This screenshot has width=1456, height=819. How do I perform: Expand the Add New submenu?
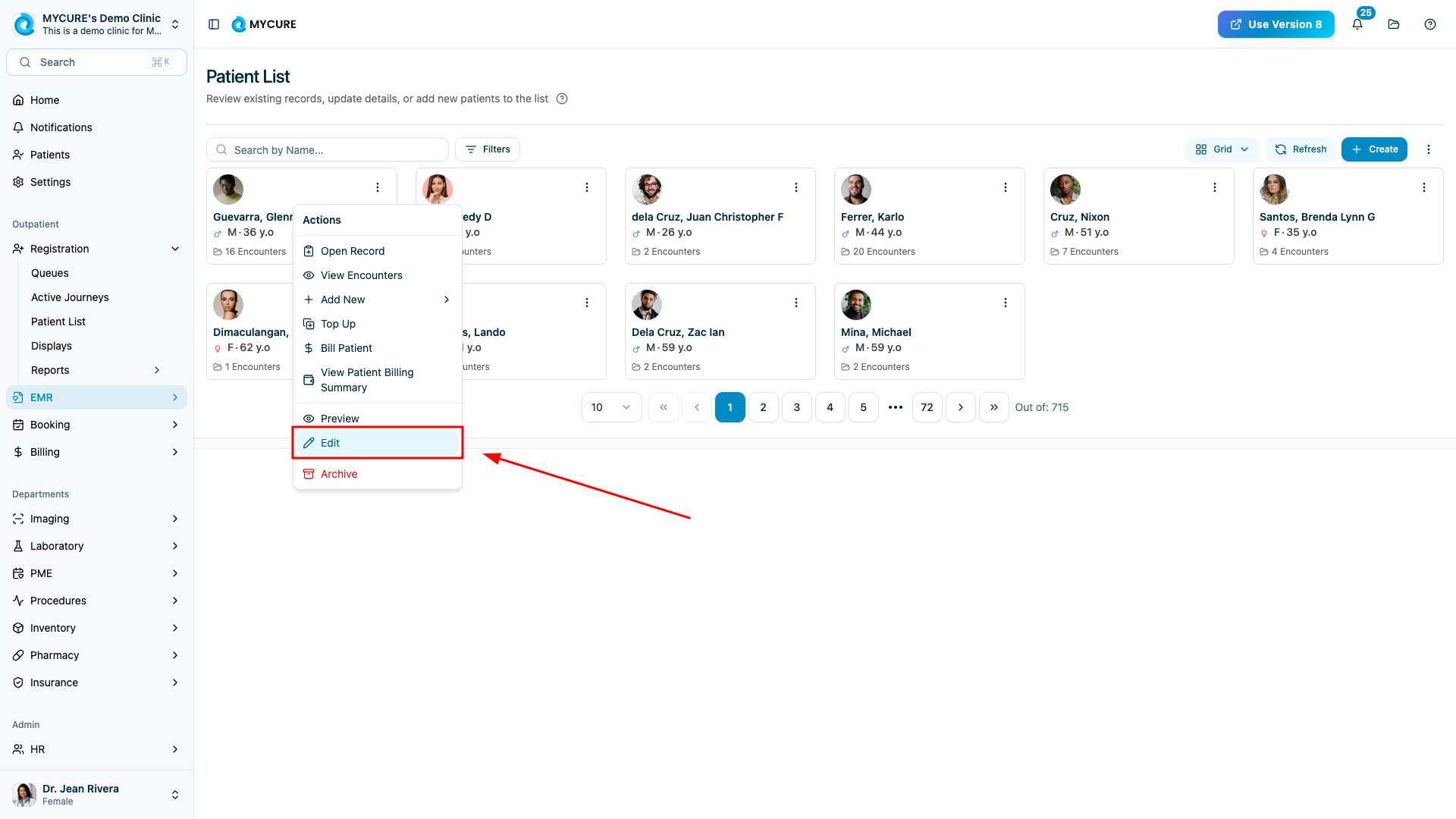click(377, 300)
